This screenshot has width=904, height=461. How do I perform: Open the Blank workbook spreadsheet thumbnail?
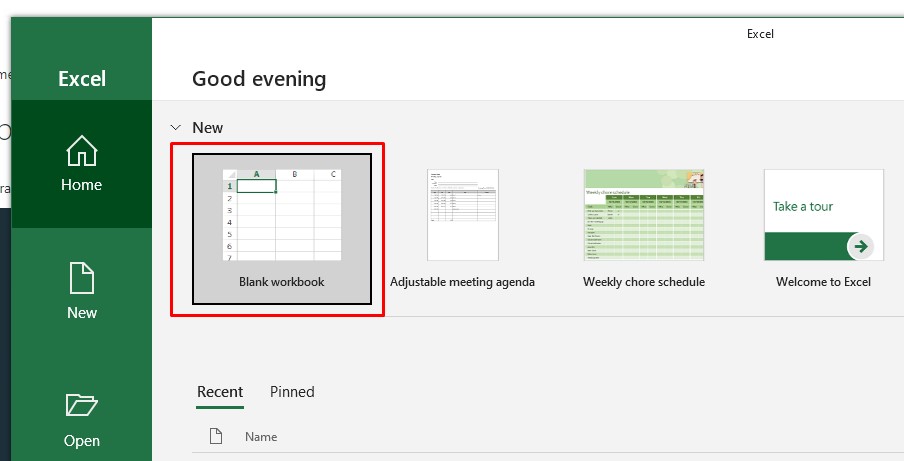281,214
